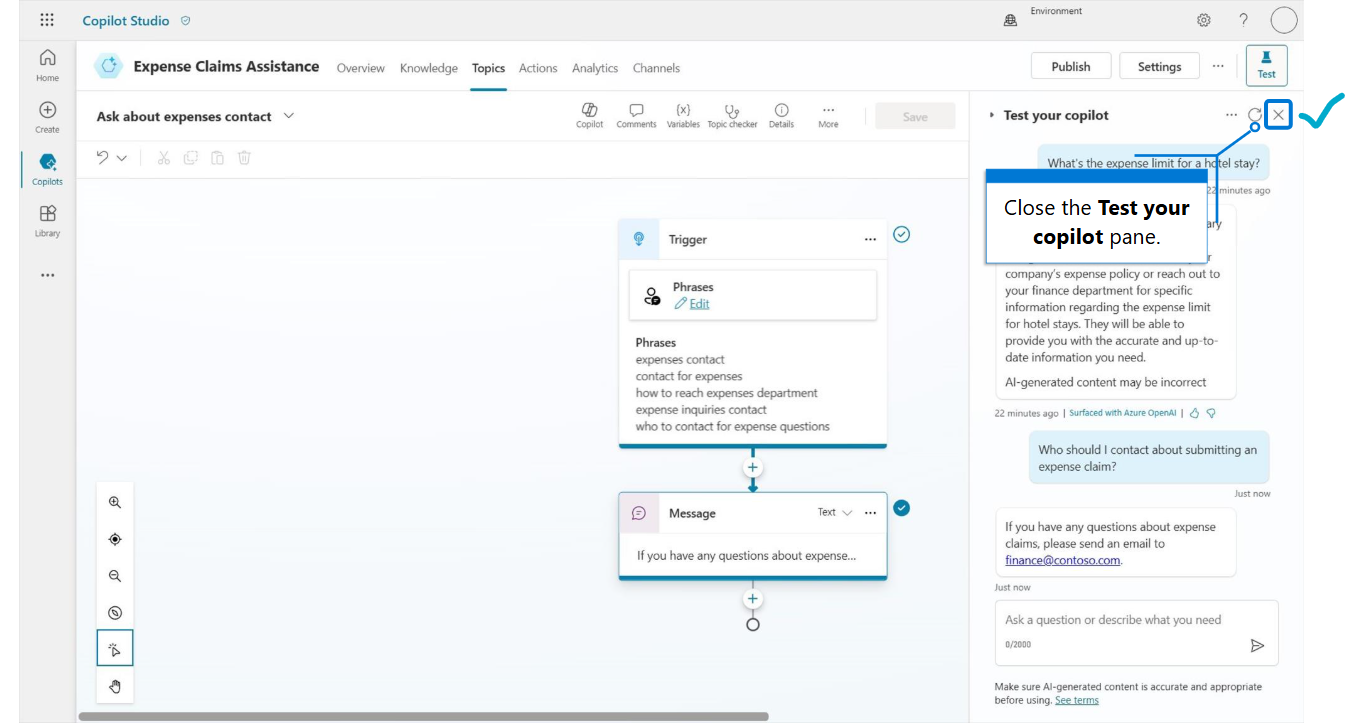Screen dimensions: 1346x723
Task: Switch to the Knowledge tab
Action: click(x=429, y=68)
